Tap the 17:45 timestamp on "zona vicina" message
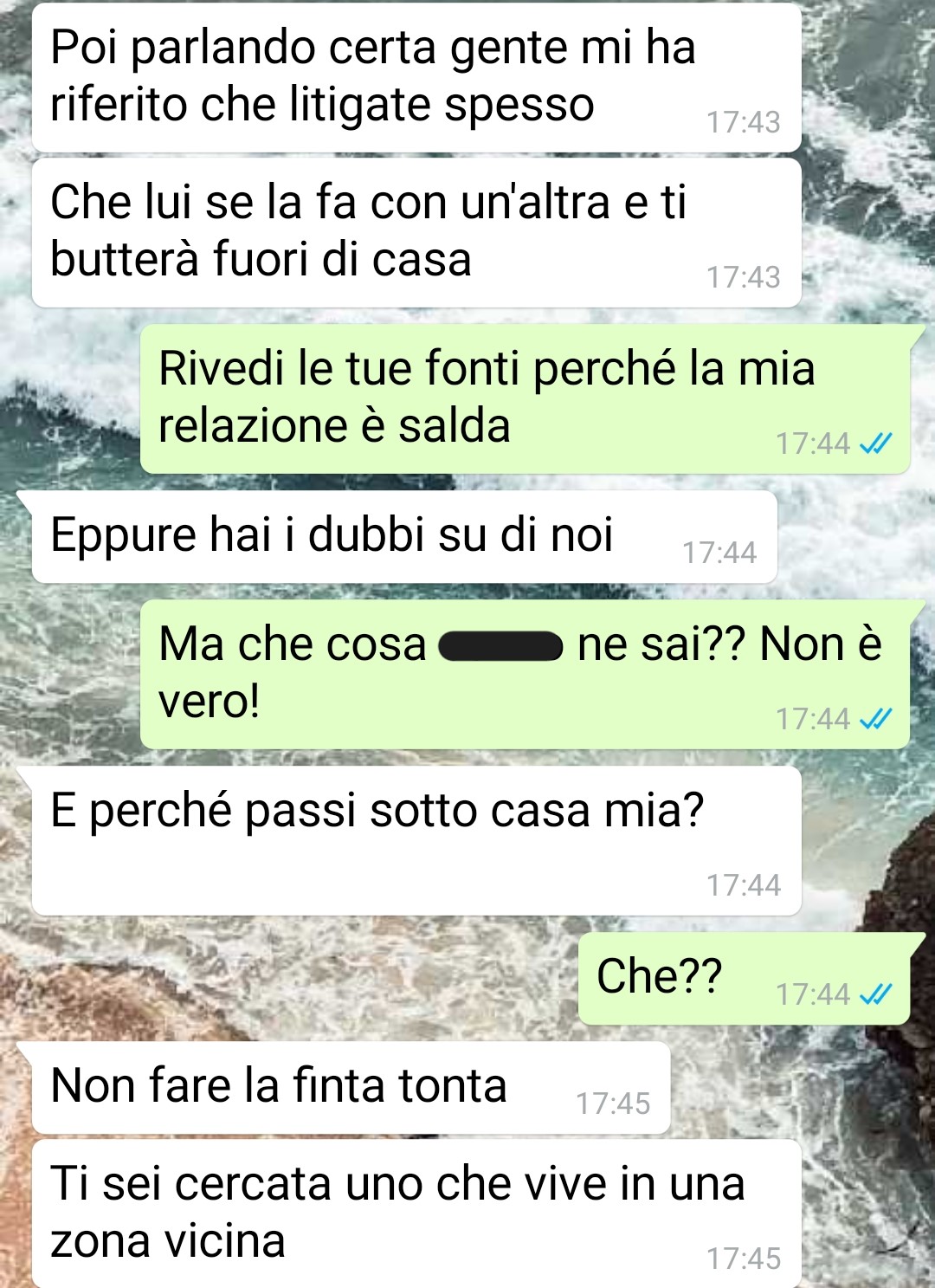This screenshot has height=1288, width=935. click(x=744, y=1259)
